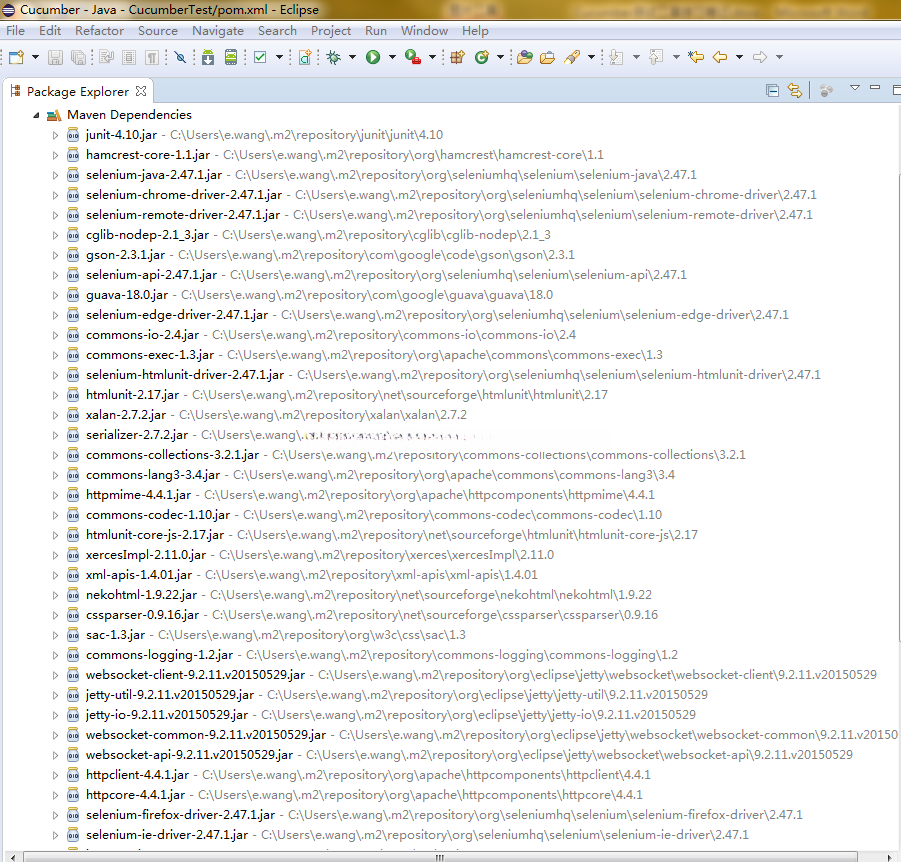
Task: Click the green Run button icon
Action: [x=373, y=57]
